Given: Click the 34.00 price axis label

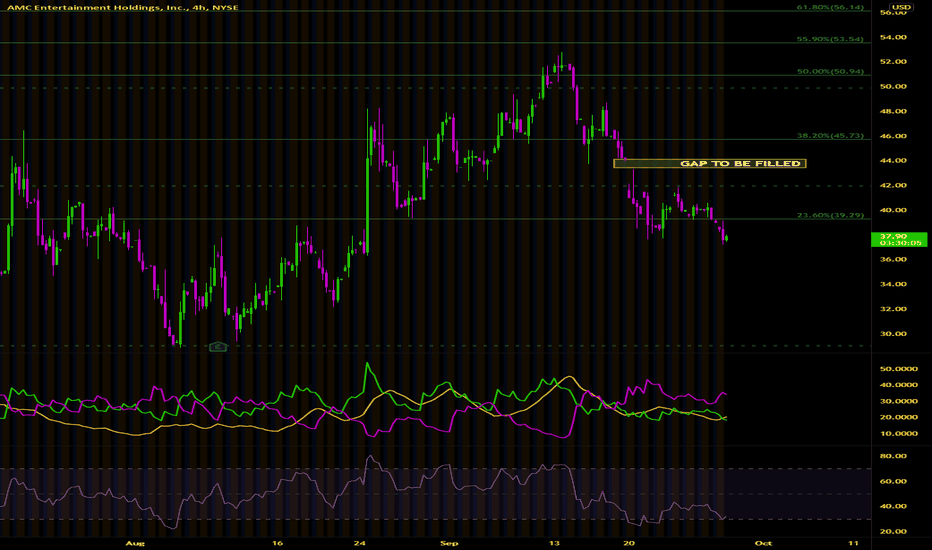Looking at the screenshot, I should click(893, 284).
